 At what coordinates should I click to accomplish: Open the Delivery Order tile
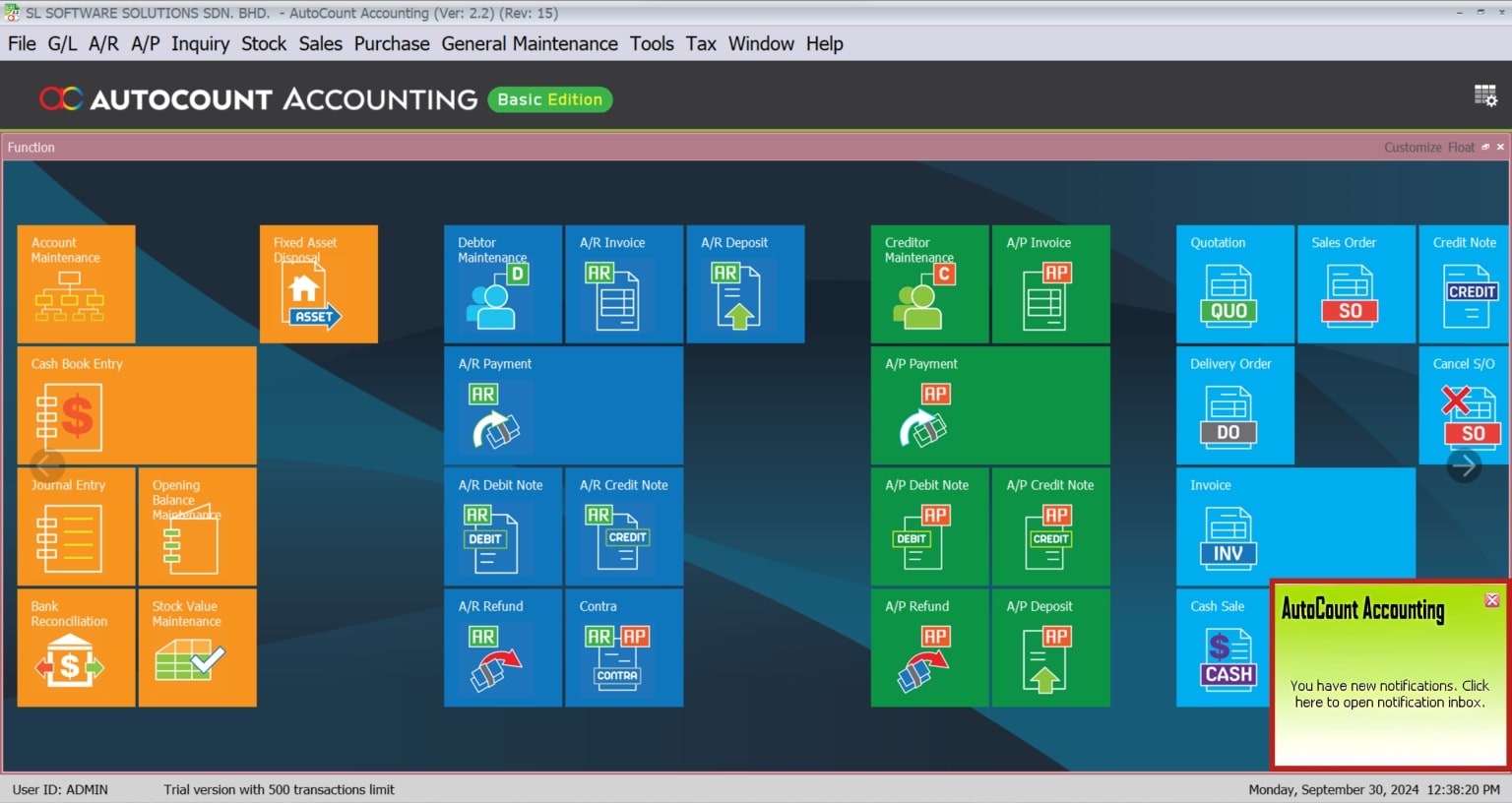tap(1234, 404)
